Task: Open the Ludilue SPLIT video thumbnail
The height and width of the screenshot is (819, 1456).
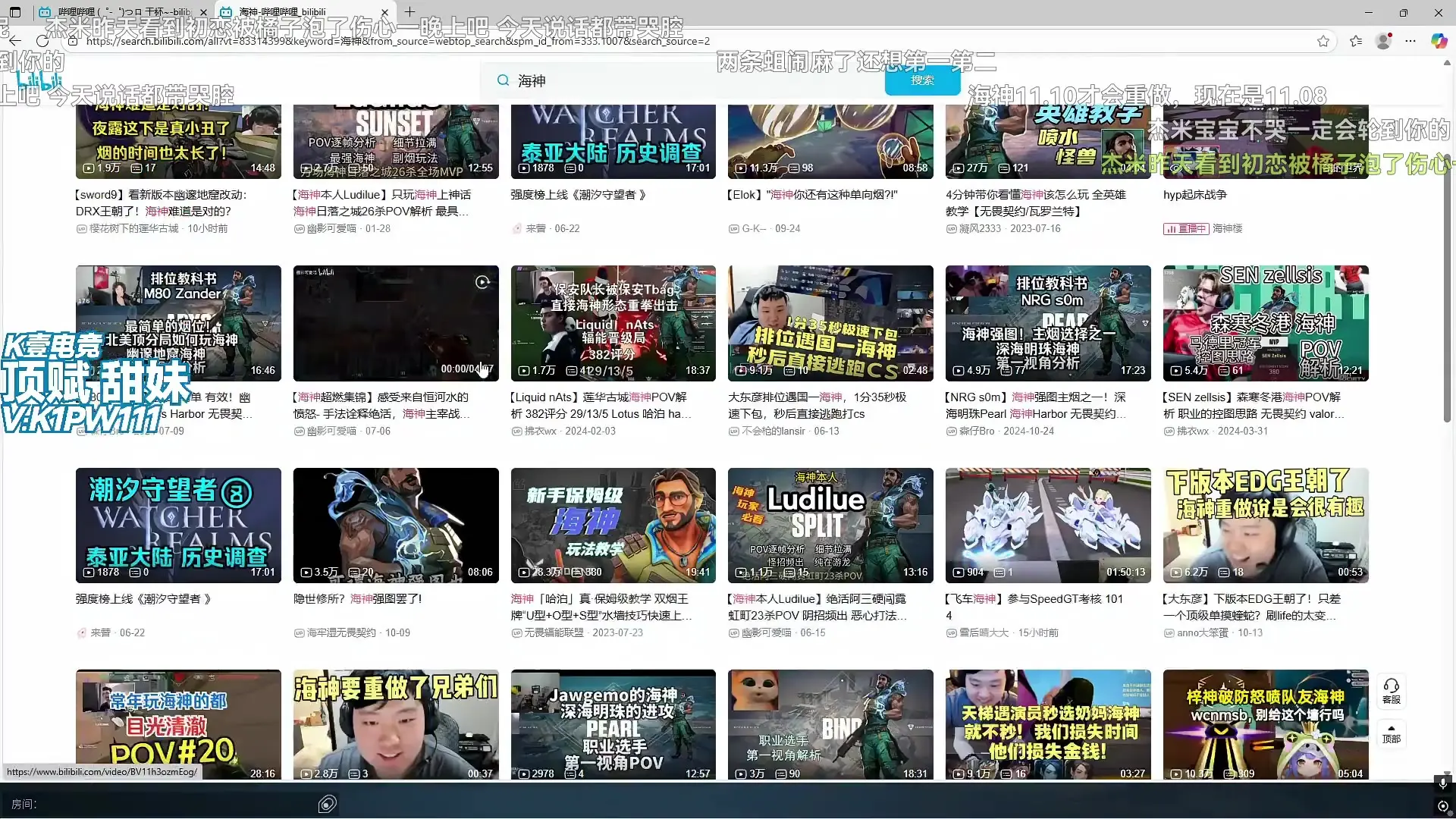Action: 830,526
